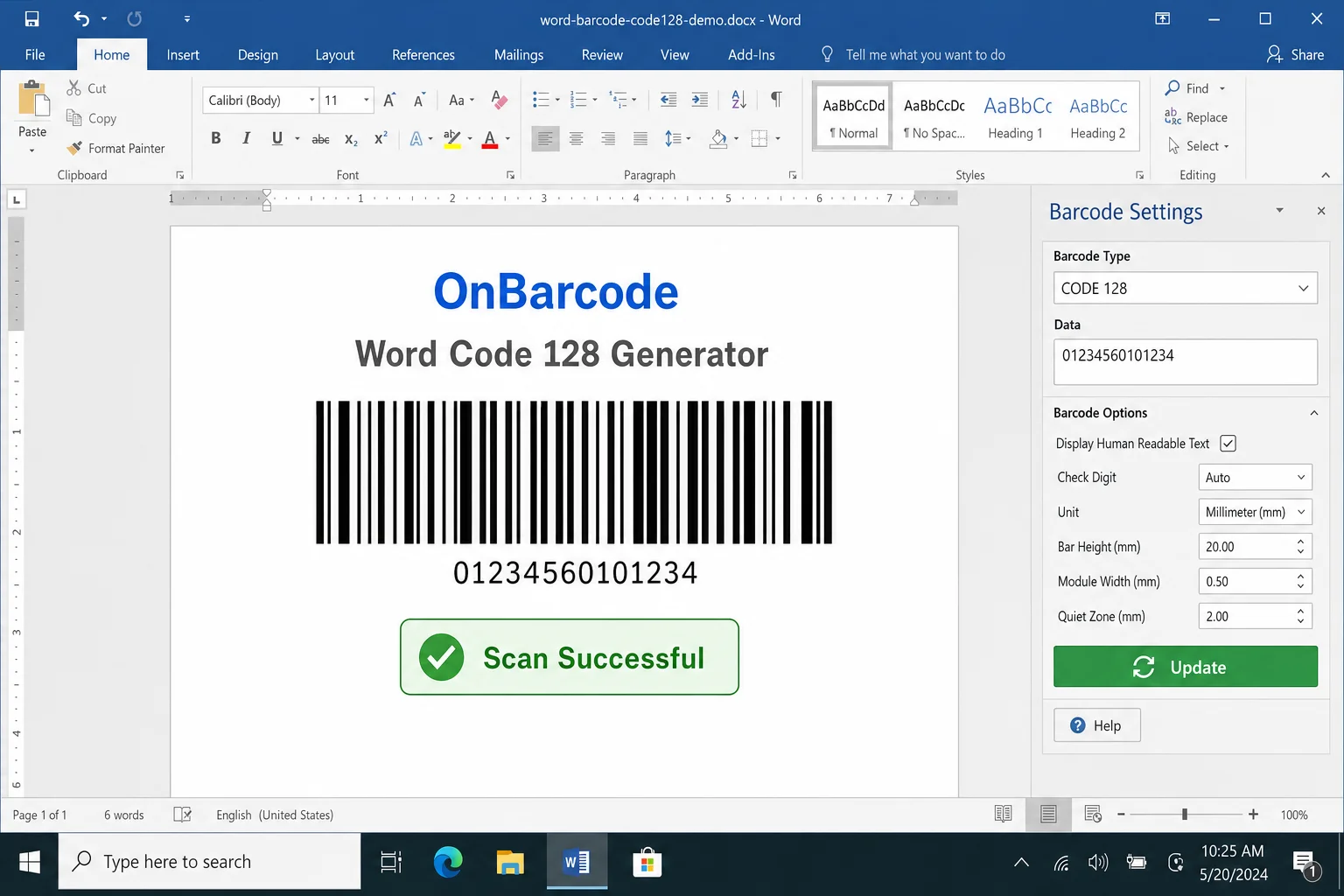Open Microsoft Store from the taskbar
1344x896 pixels.
click(x=647, y=863)
